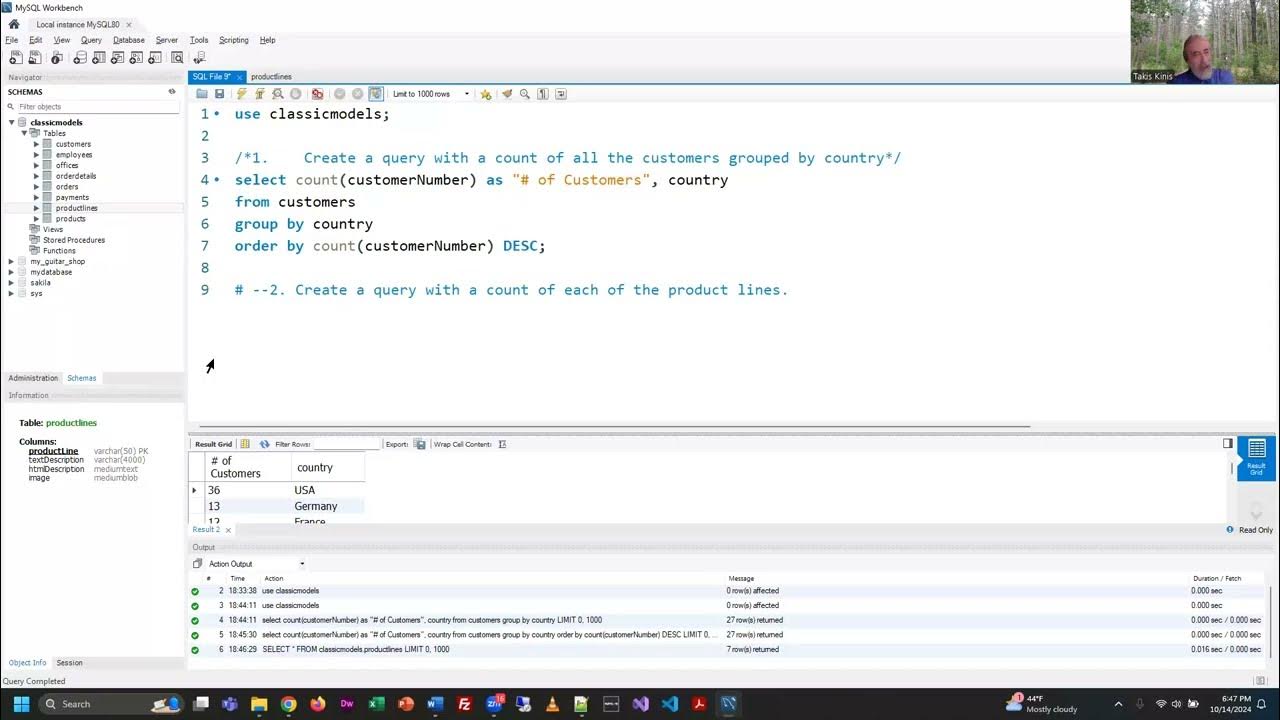The height and width of the screenshot is (720, 1280).
Task: Create new SQL tab from main toolbar
Action: [x=15, y=58]
